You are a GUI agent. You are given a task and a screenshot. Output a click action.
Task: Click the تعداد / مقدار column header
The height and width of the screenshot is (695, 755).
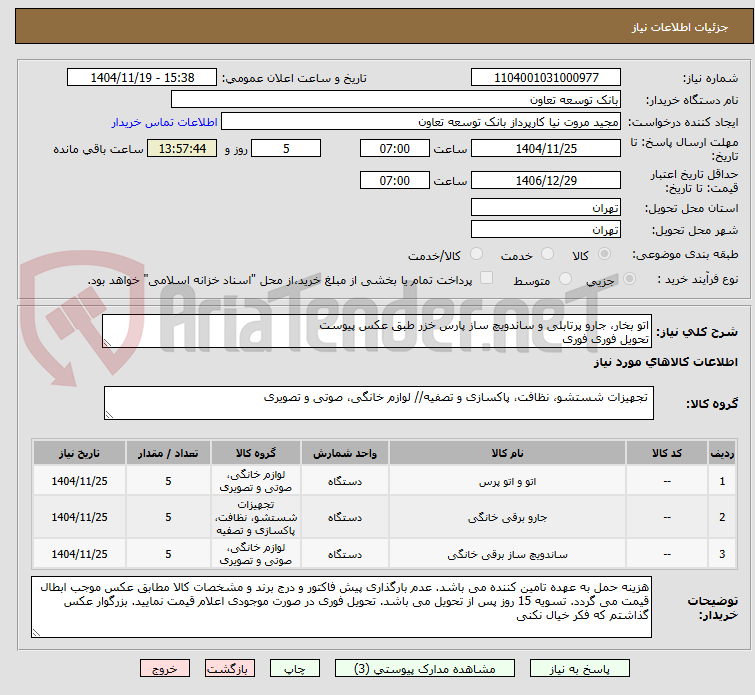(168, 453)
